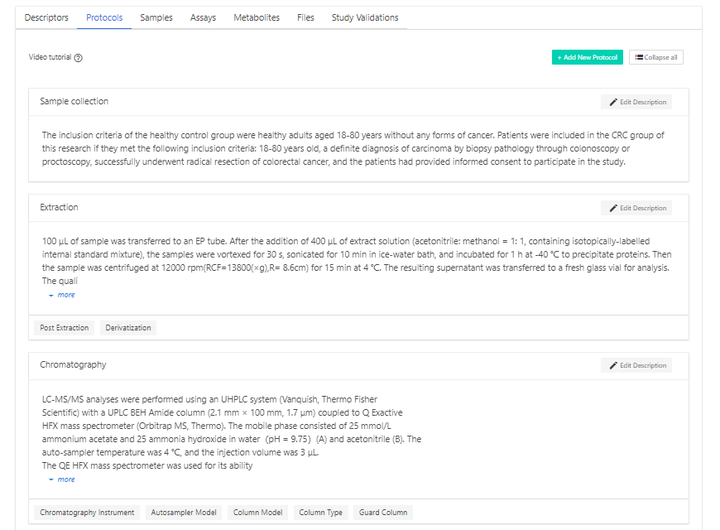Screen dimensions: 720x530
Task: Add a new protocol
Action: coord(587,58)
